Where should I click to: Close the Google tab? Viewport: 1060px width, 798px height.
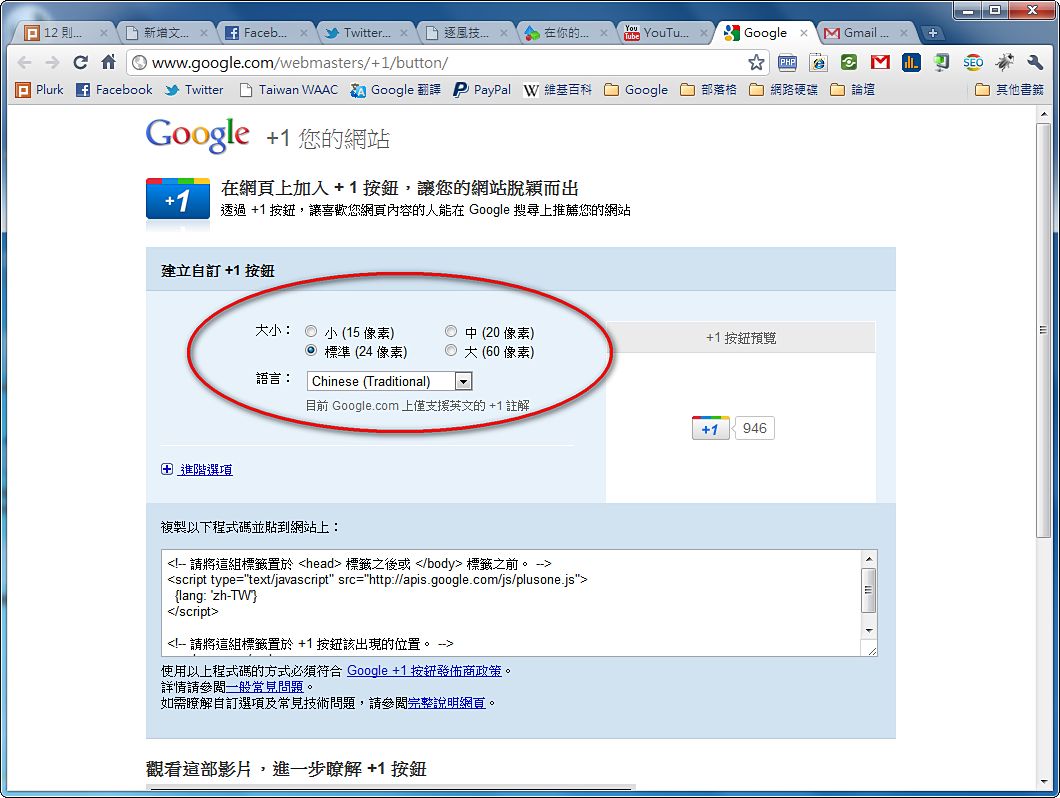pos(804,32)
